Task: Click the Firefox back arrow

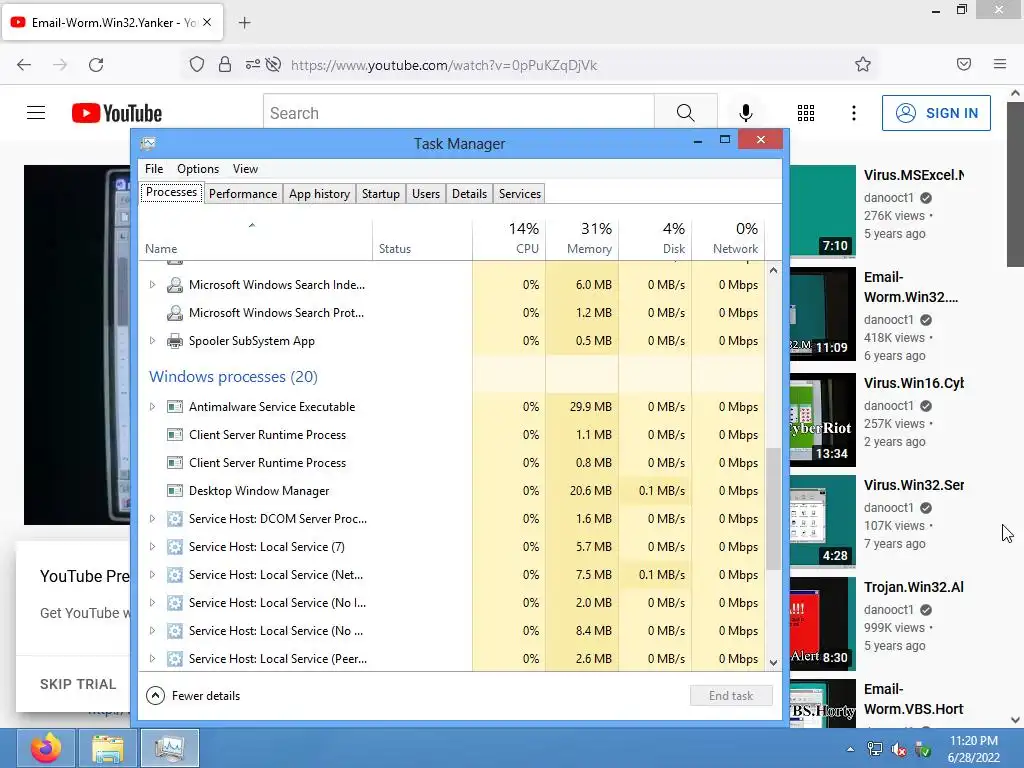Action: (x=24, y=65)
